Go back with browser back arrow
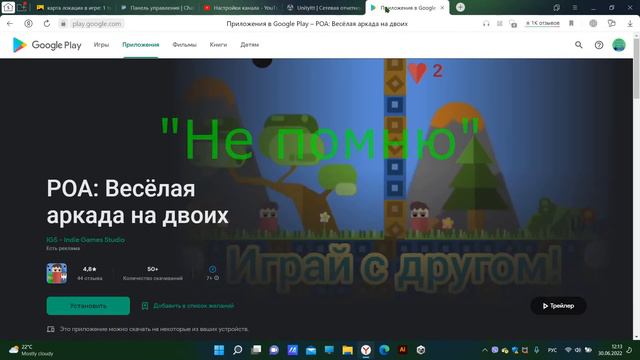 pos(10,24)
